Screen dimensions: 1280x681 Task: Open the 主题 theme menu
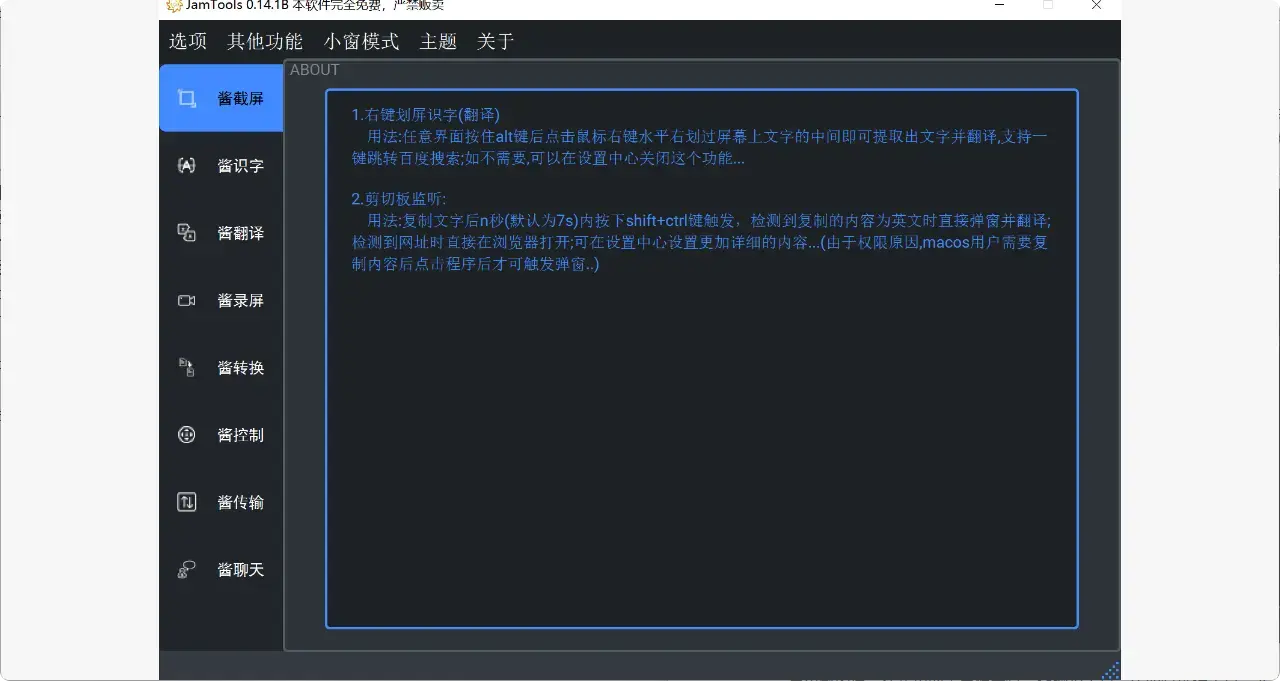[437, 42]
